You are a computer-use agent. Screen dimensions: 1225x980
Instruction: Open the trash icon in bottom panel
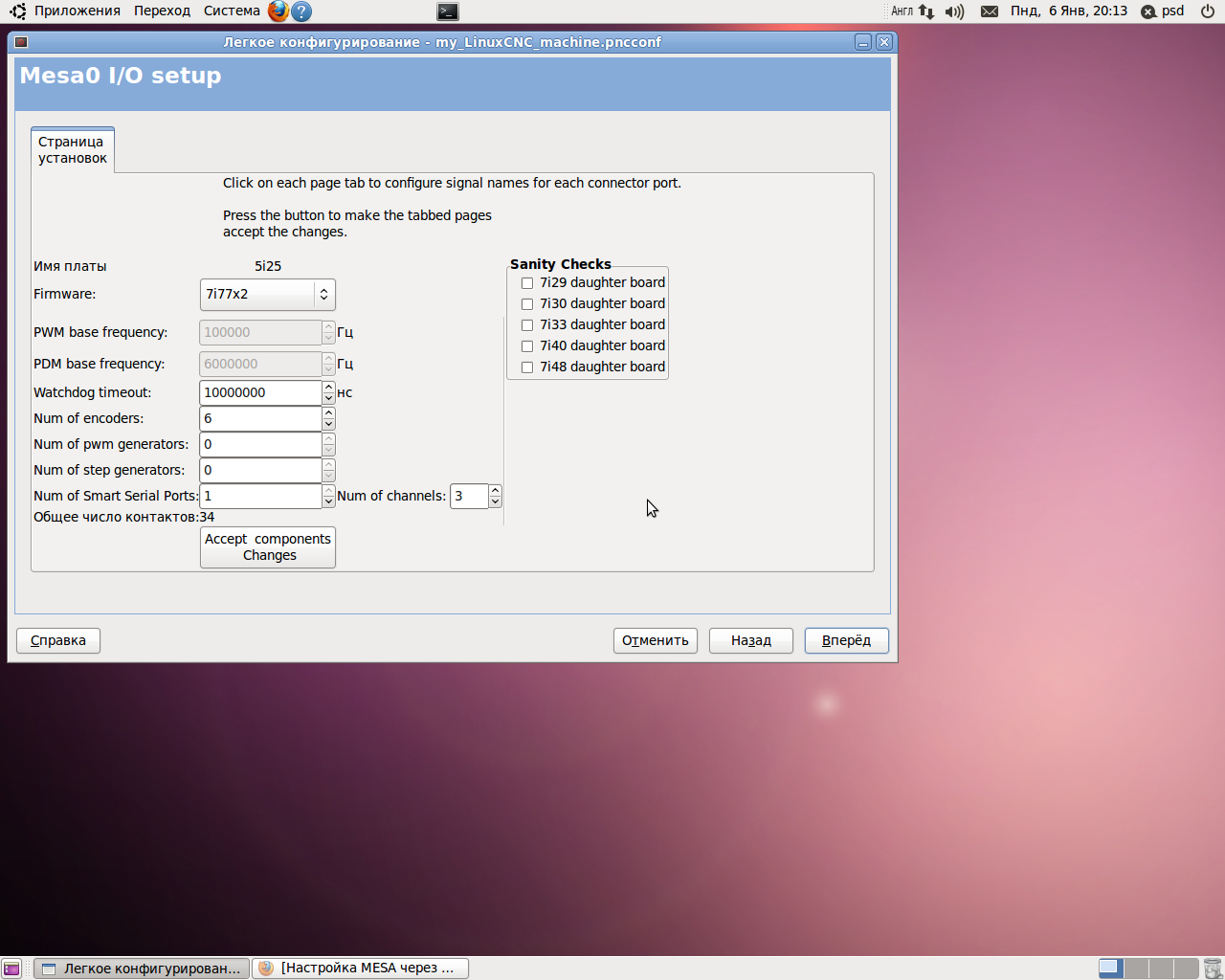click(1213, 969)
